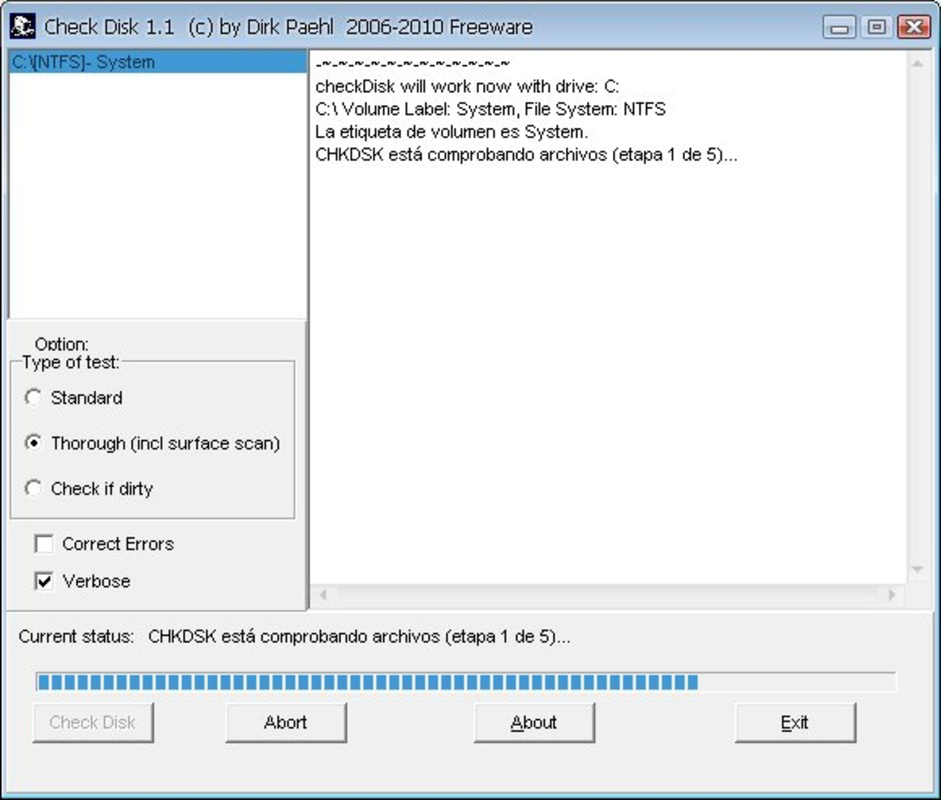Click the 'Type of test:' group label
941x800 pixels.
(71, 362)
